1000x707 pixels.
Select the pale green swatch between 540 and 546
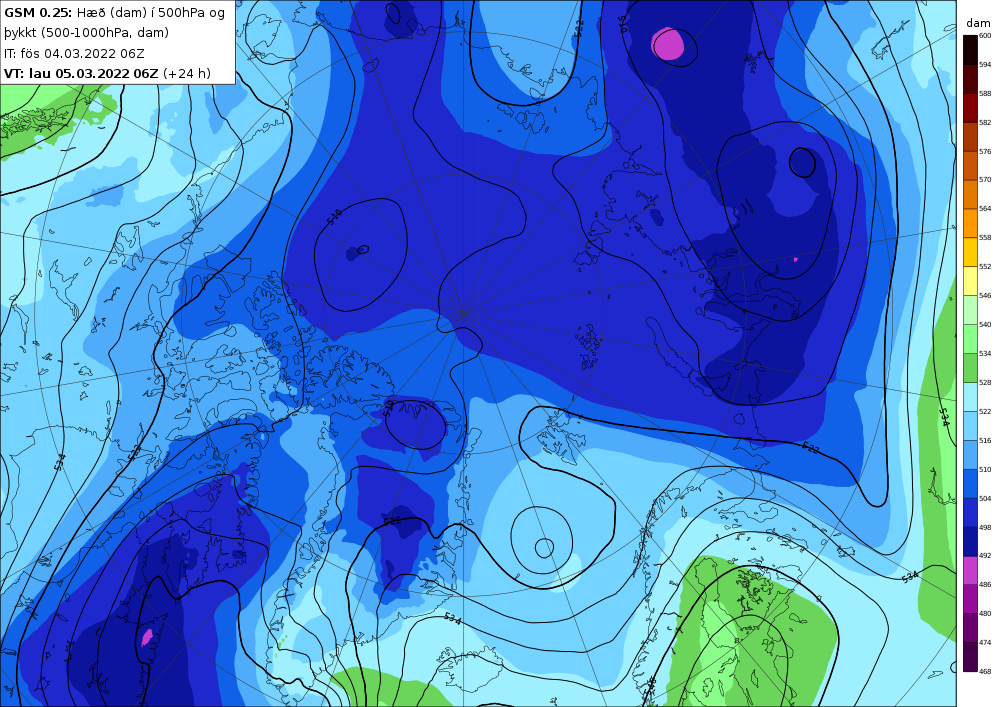pyautogui.click(x=970, y=310)
